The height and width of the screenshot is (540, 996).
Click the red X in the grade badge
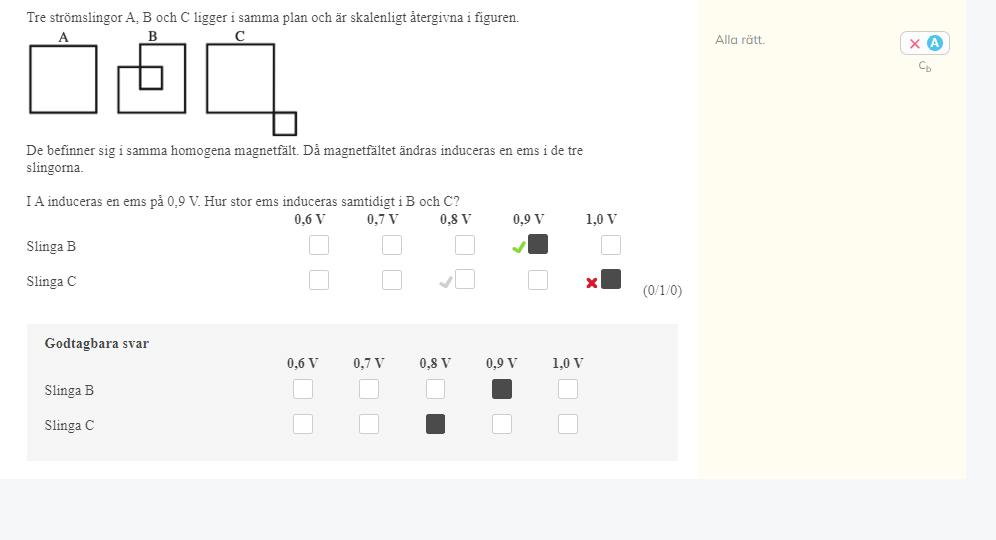coord(914,43)
